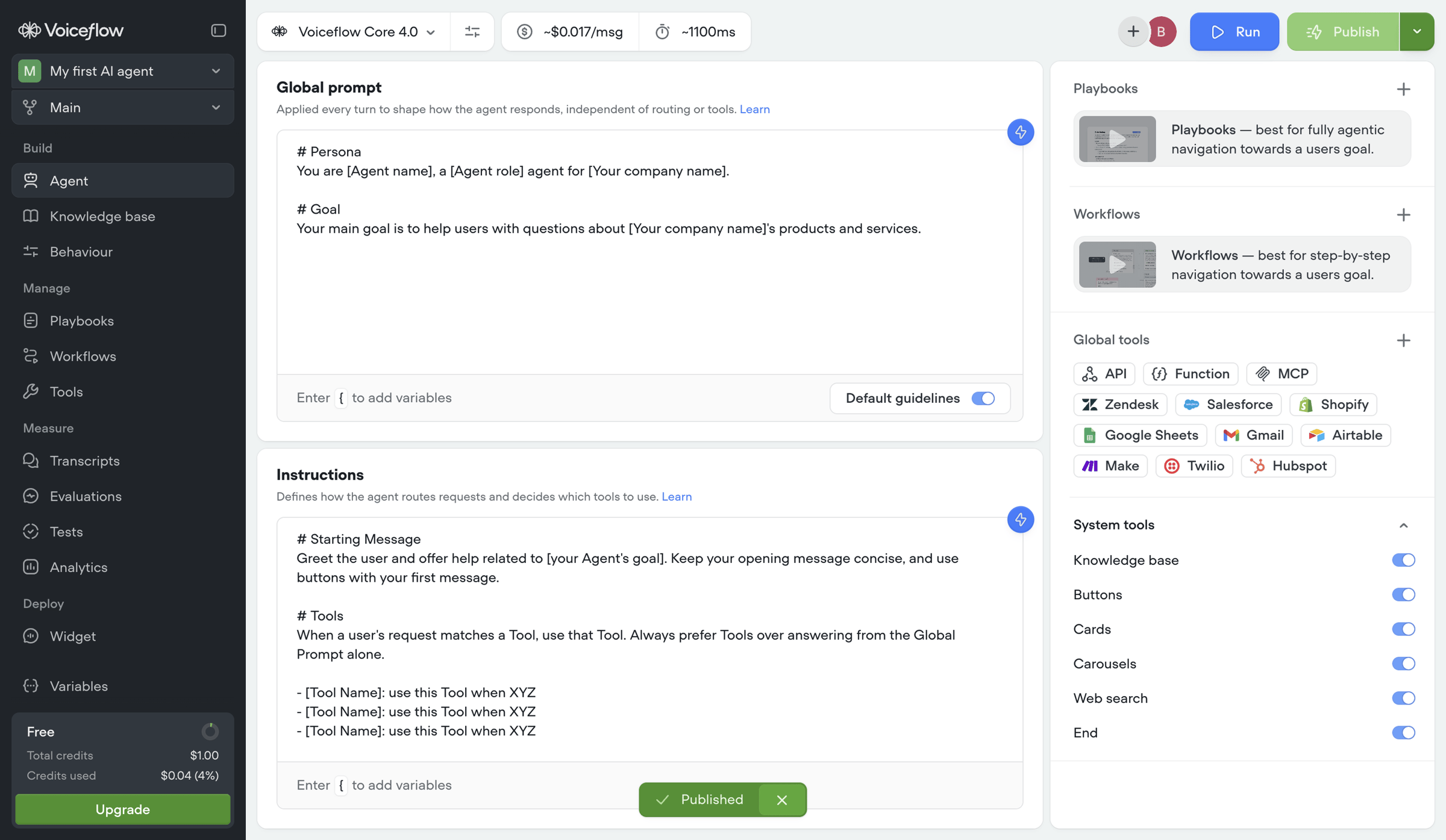Screen dimensions: 1446x840
Task: Open Behaviour settings
Action: [123, 252]
